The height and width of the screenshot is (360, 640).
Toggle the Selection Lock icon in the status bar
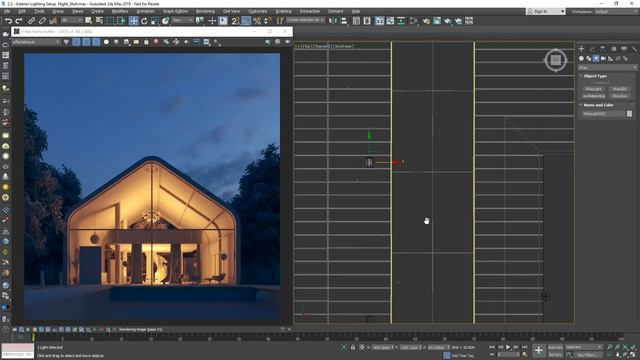click(x=353, y=347)
